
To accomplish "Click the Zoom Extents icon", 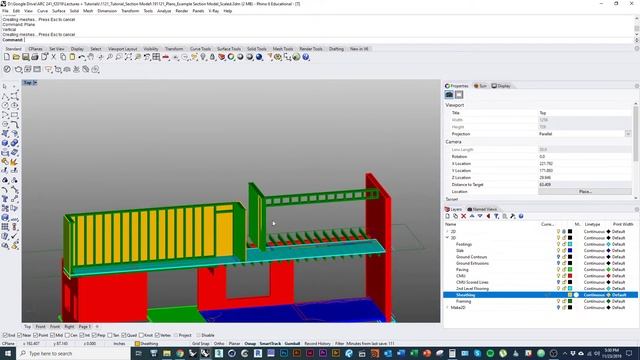I will point(128,57).
